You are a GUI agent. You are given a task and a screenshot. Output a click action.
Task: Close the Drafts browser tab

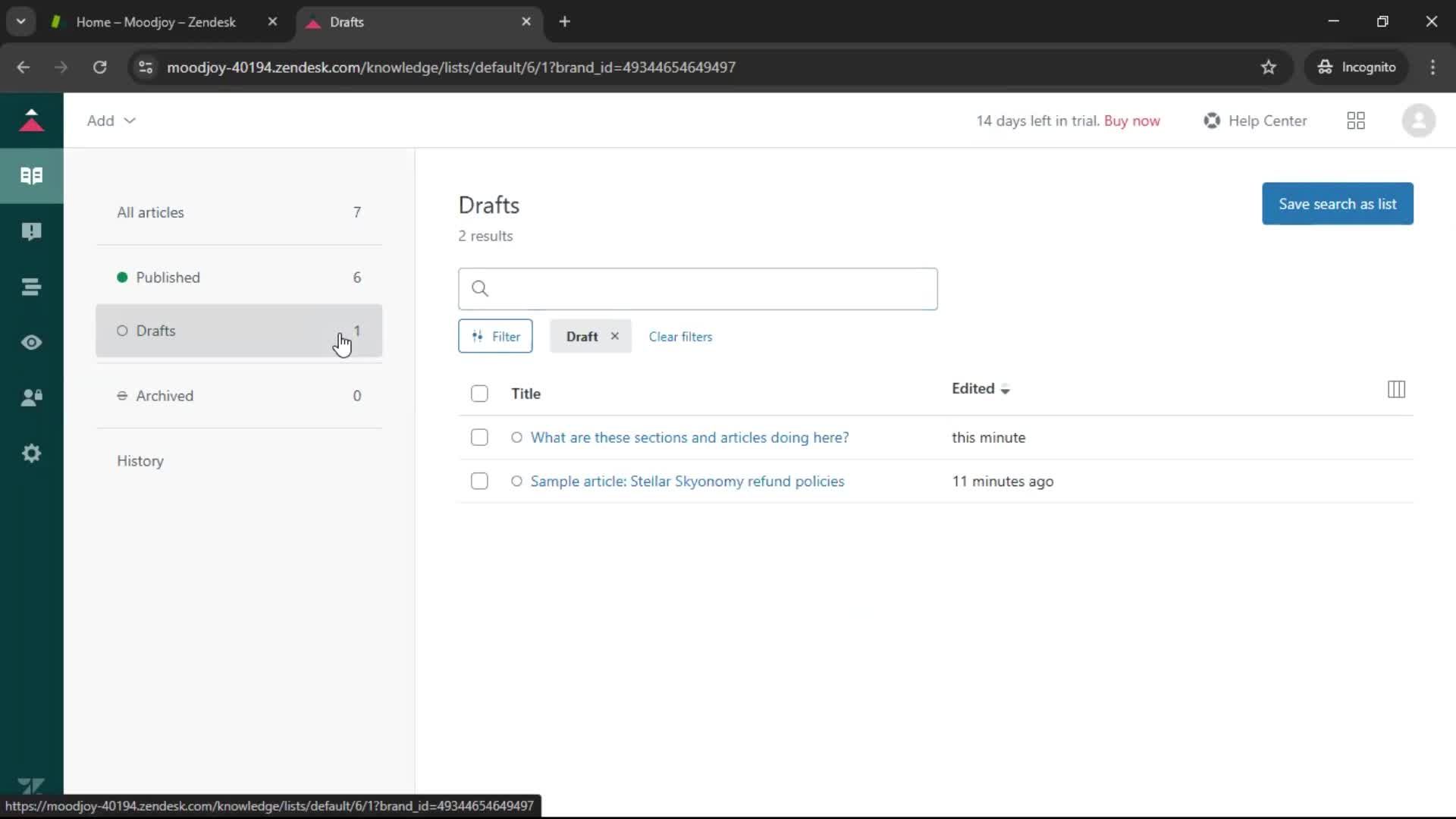click(x=526, y=22)
